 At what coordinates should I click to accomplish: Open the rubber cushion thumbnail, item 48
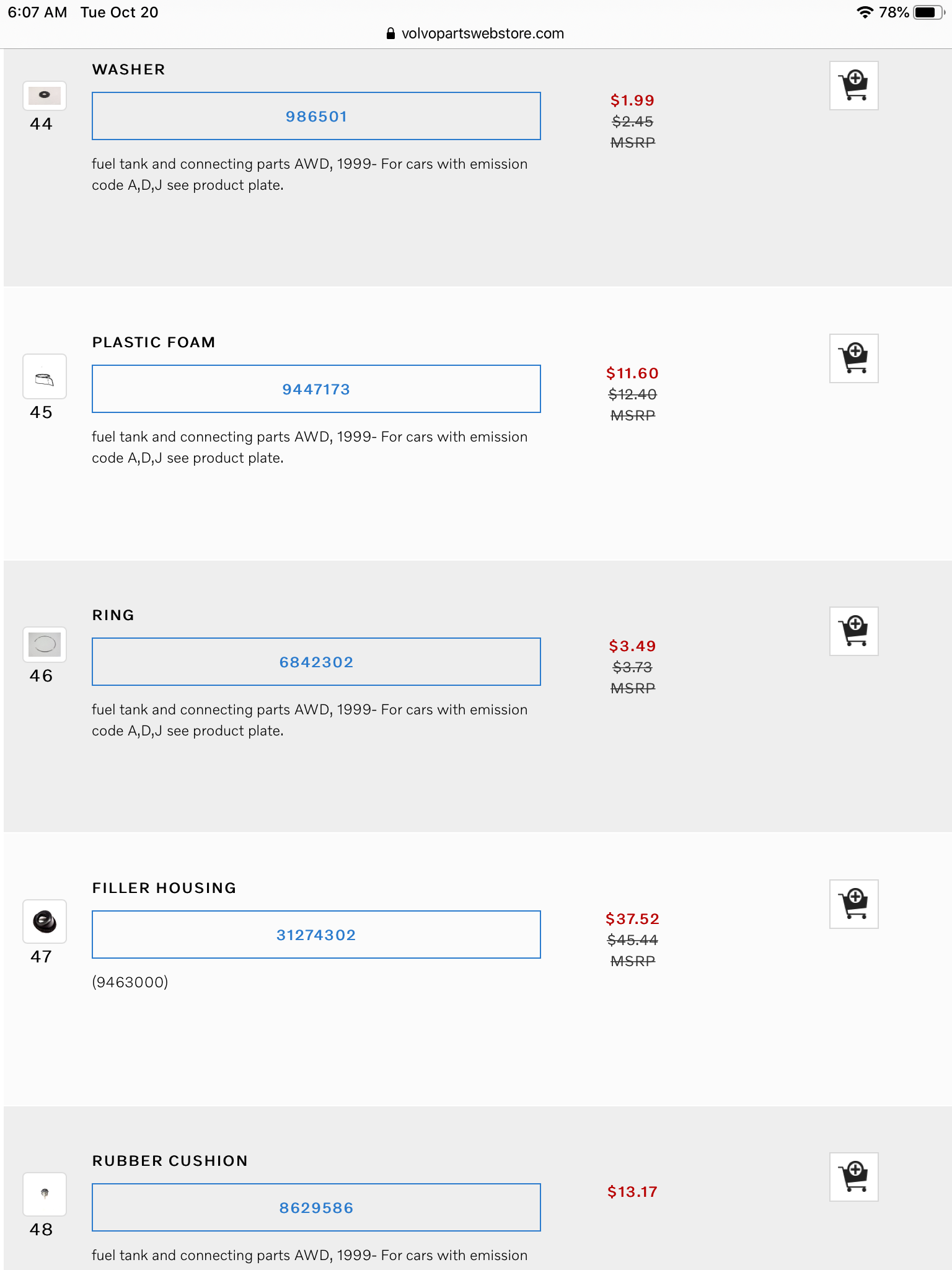[45, 1194]
